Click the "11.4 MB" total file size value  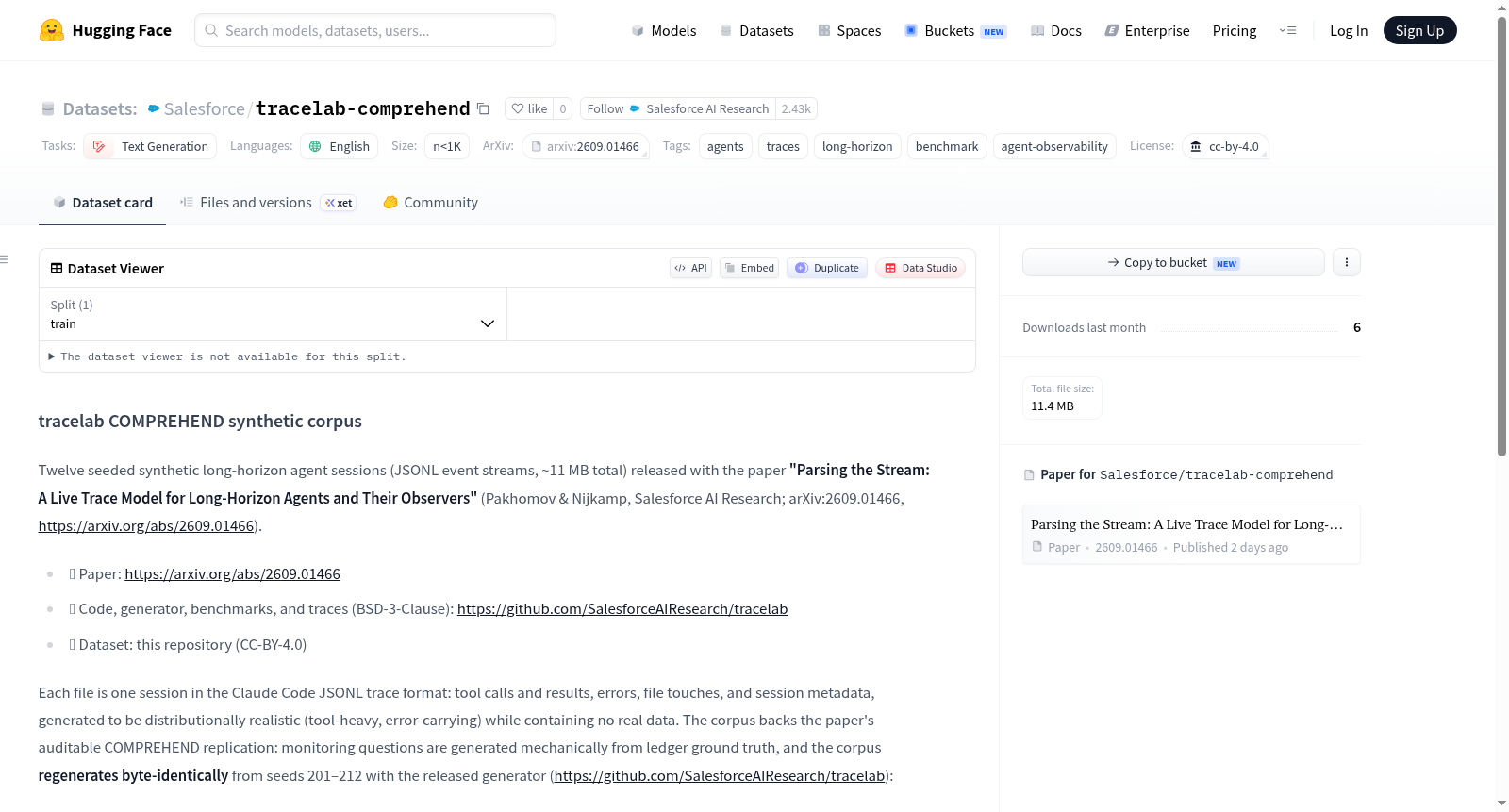click(1053, 406)
